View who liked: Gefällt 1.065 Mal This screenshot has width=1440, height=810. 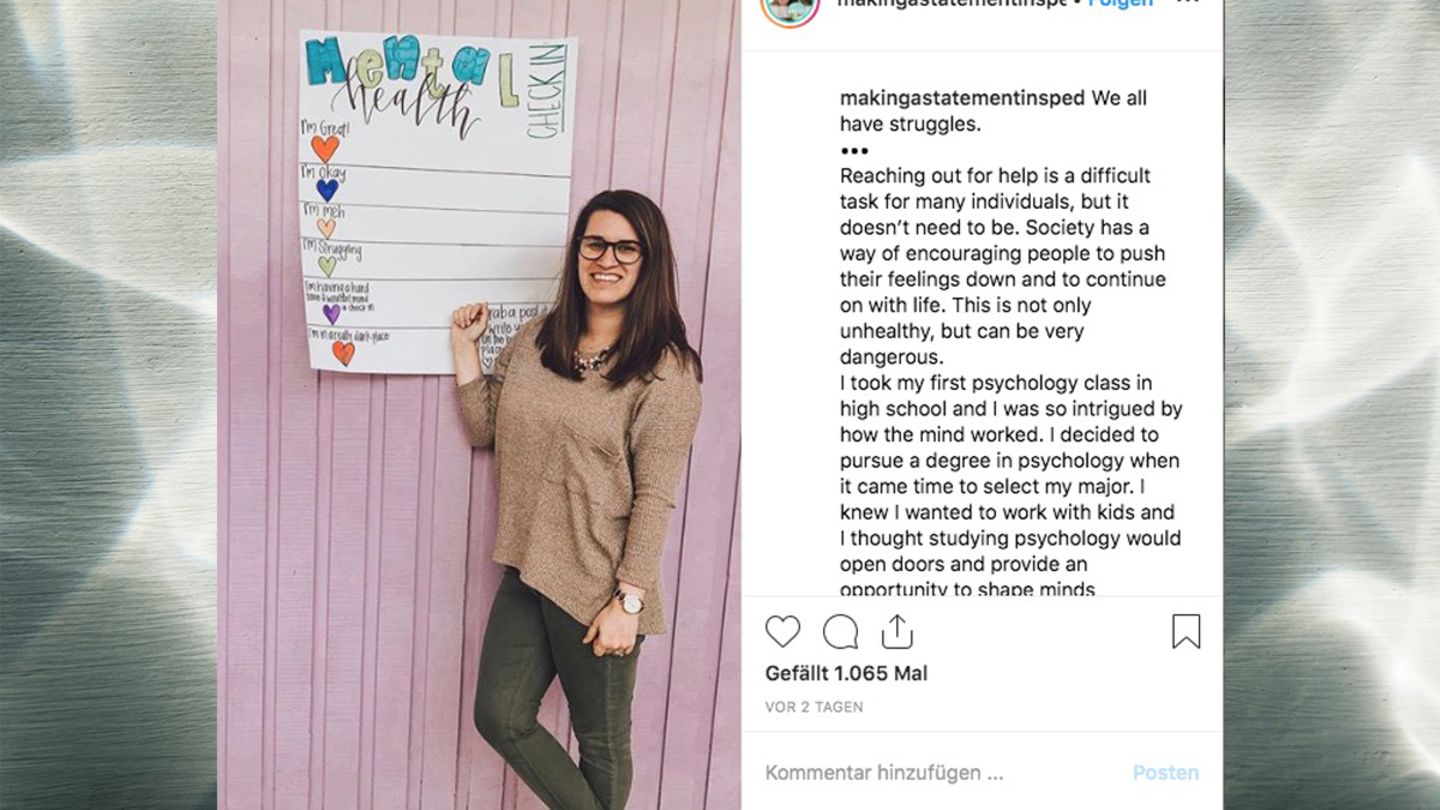tap(846, 674)
